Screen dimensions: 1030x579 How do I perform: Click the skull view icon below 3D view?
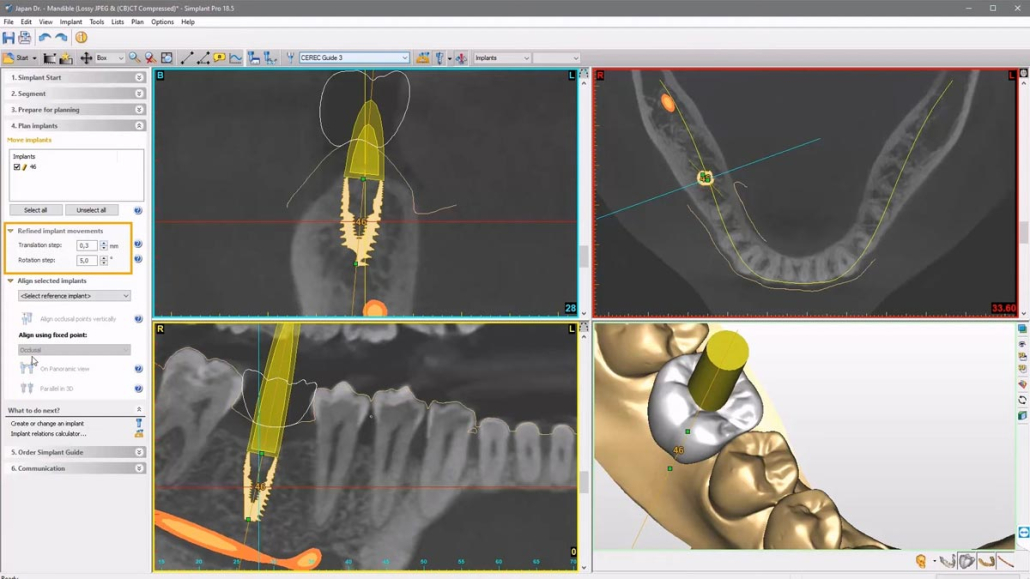pos(921,562)
